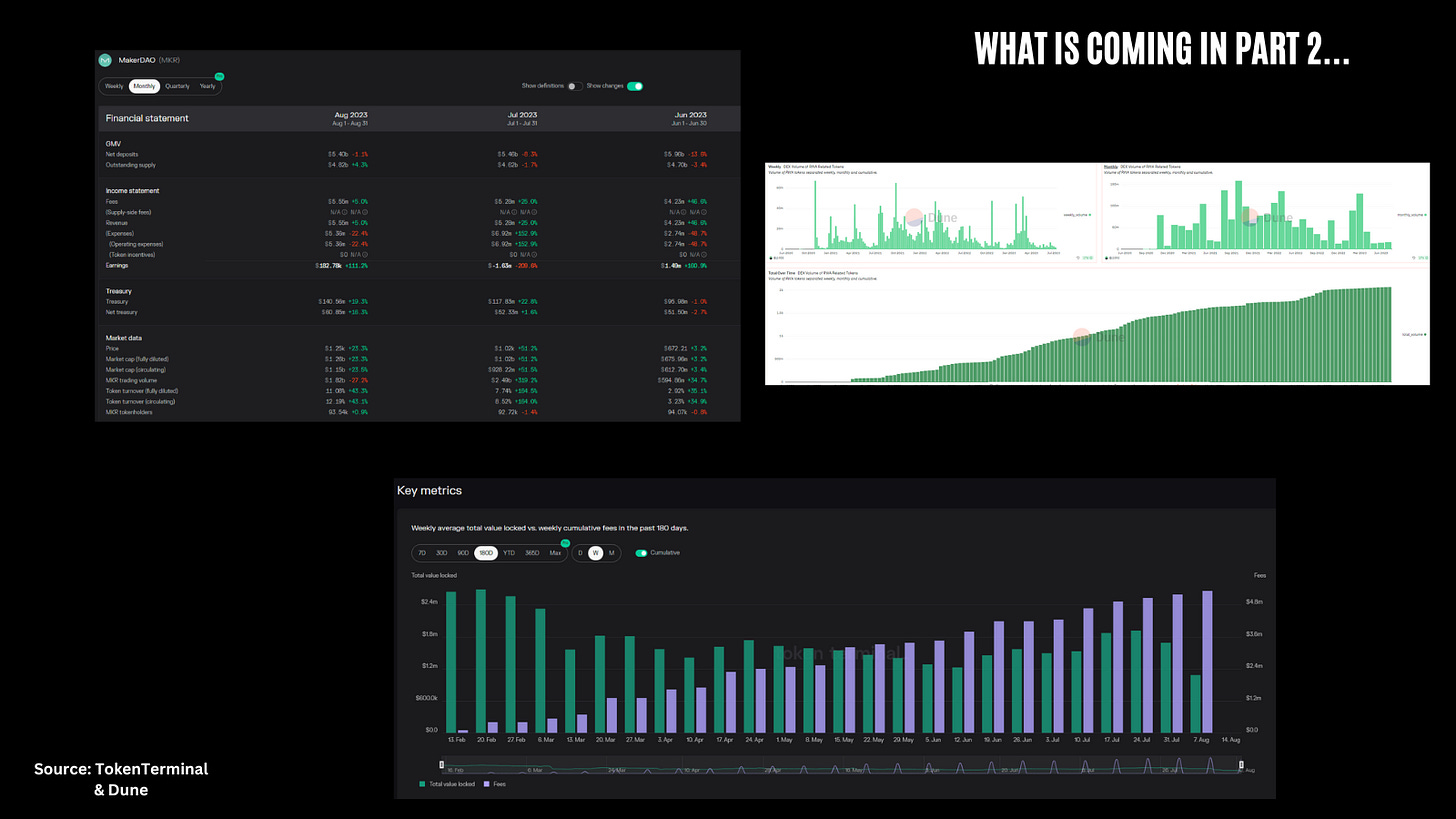
Task: Click the (Operating expenses) row label
Action: tap(136, 244)
